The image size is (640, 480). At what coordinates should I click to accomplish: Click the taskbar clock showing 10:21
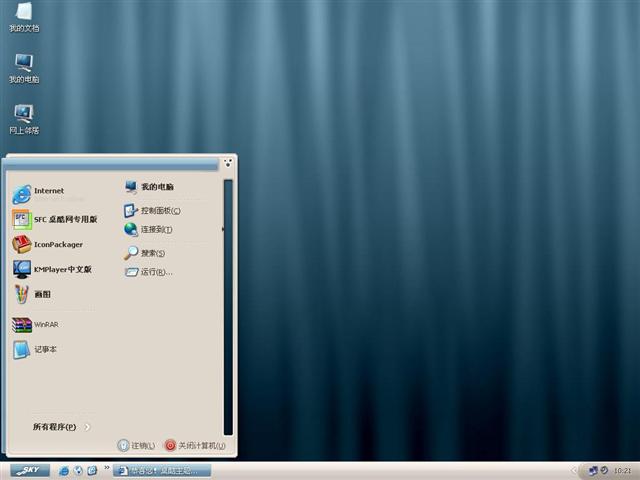point(622,471)
